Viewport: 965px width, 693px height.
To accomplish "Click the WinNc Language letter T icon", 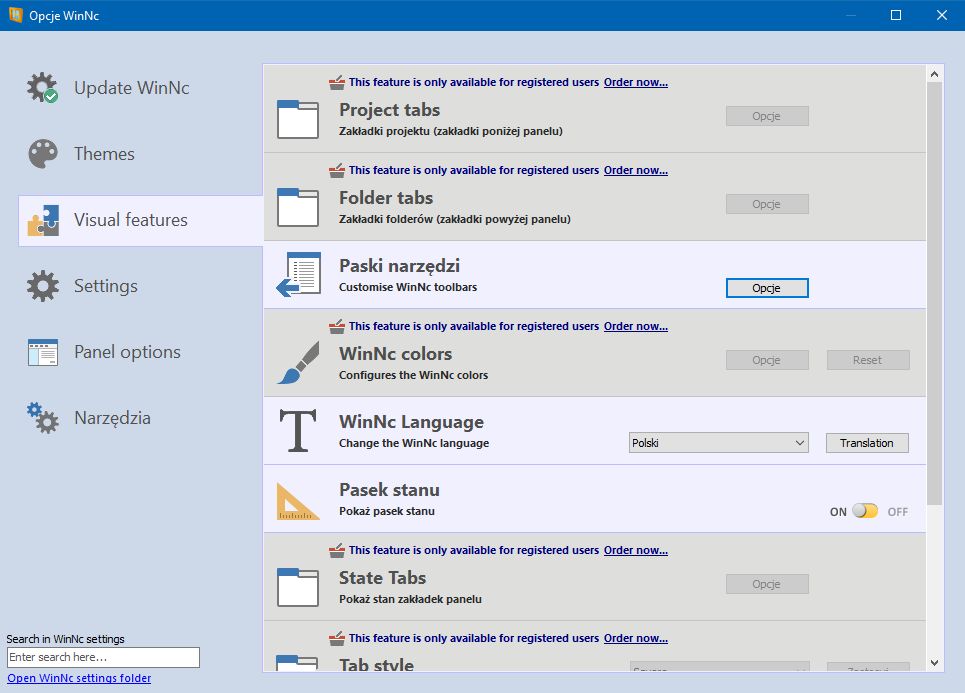I will pos(298,430).
